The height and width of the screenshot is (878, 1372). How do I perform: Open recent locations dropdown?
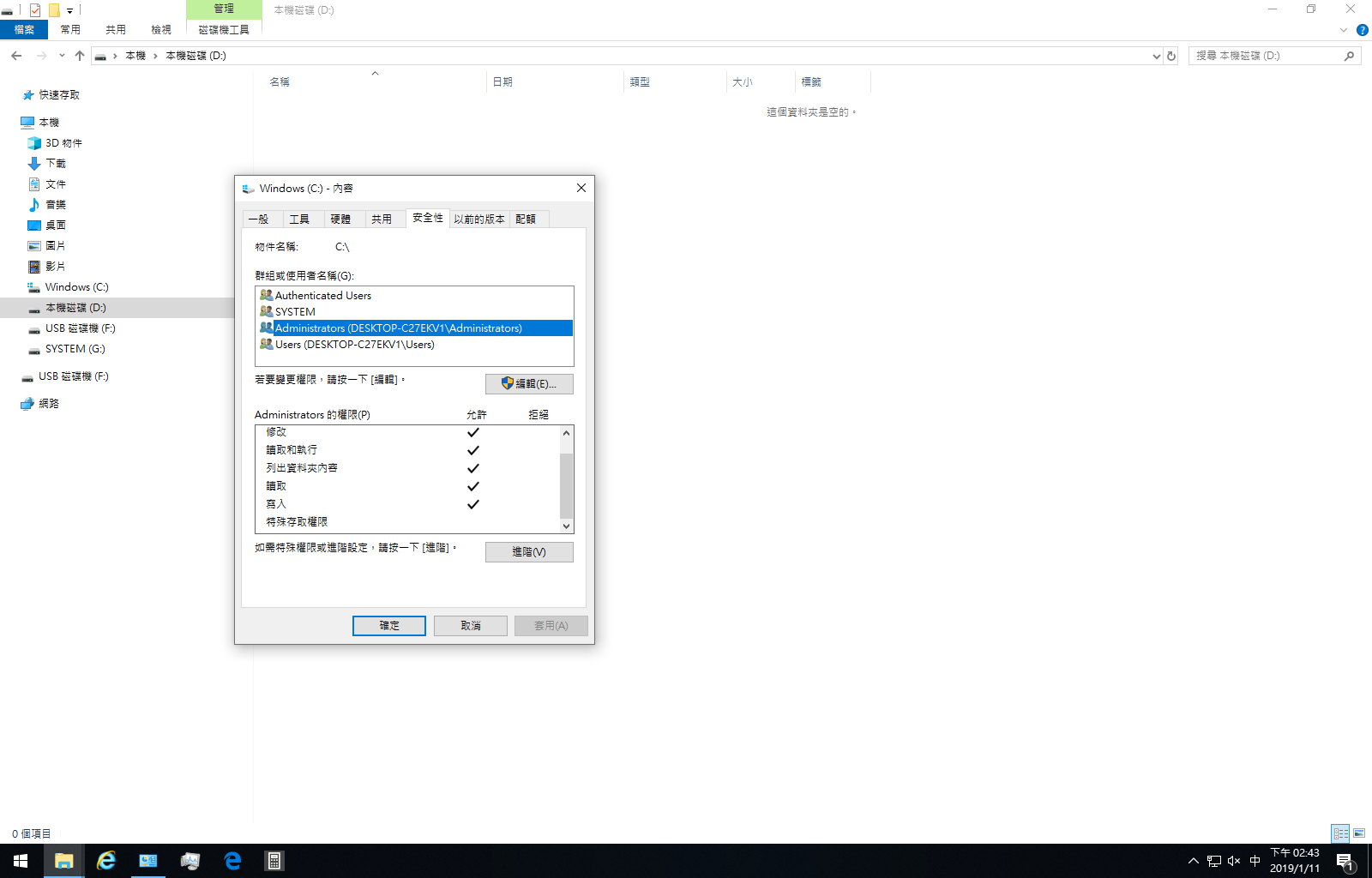[x=62, y=56]
